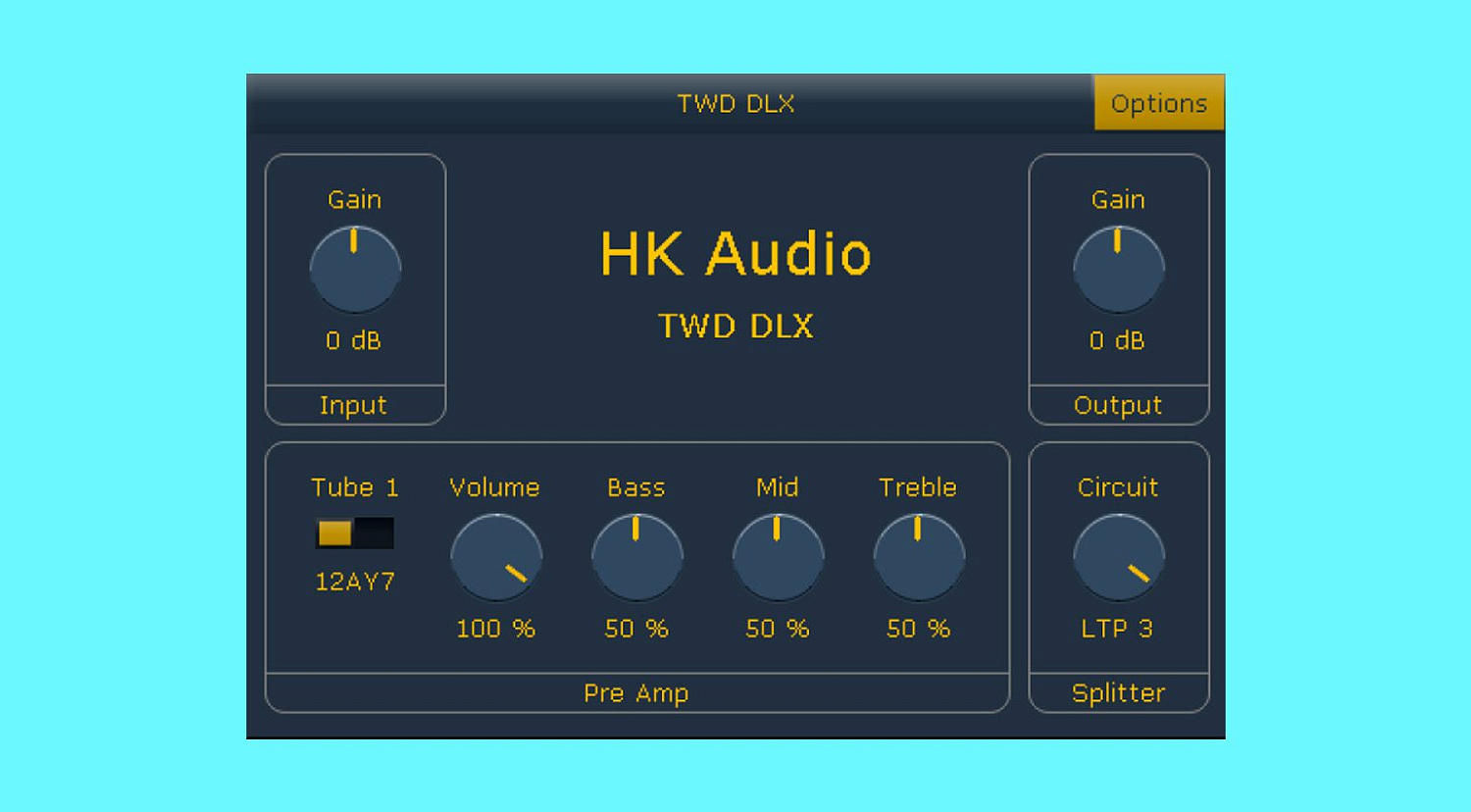Click the Mid knob
Screen dimensions: 1471x812
778,557
